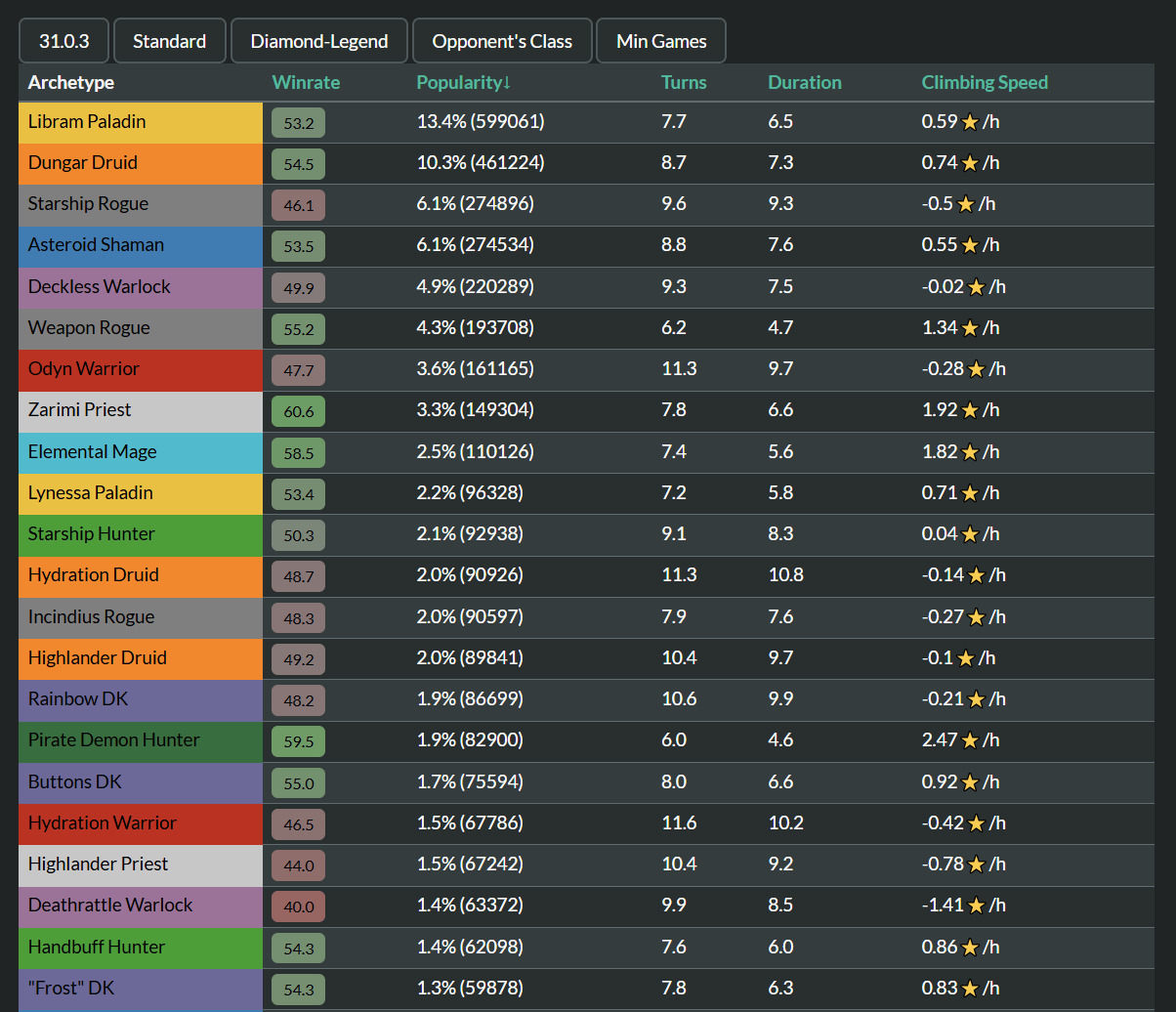Image resolution: width=1176 pixels, height=1012 pixels.
Task: Click popularity 4.9% (220289)
Action: [476, 287]
